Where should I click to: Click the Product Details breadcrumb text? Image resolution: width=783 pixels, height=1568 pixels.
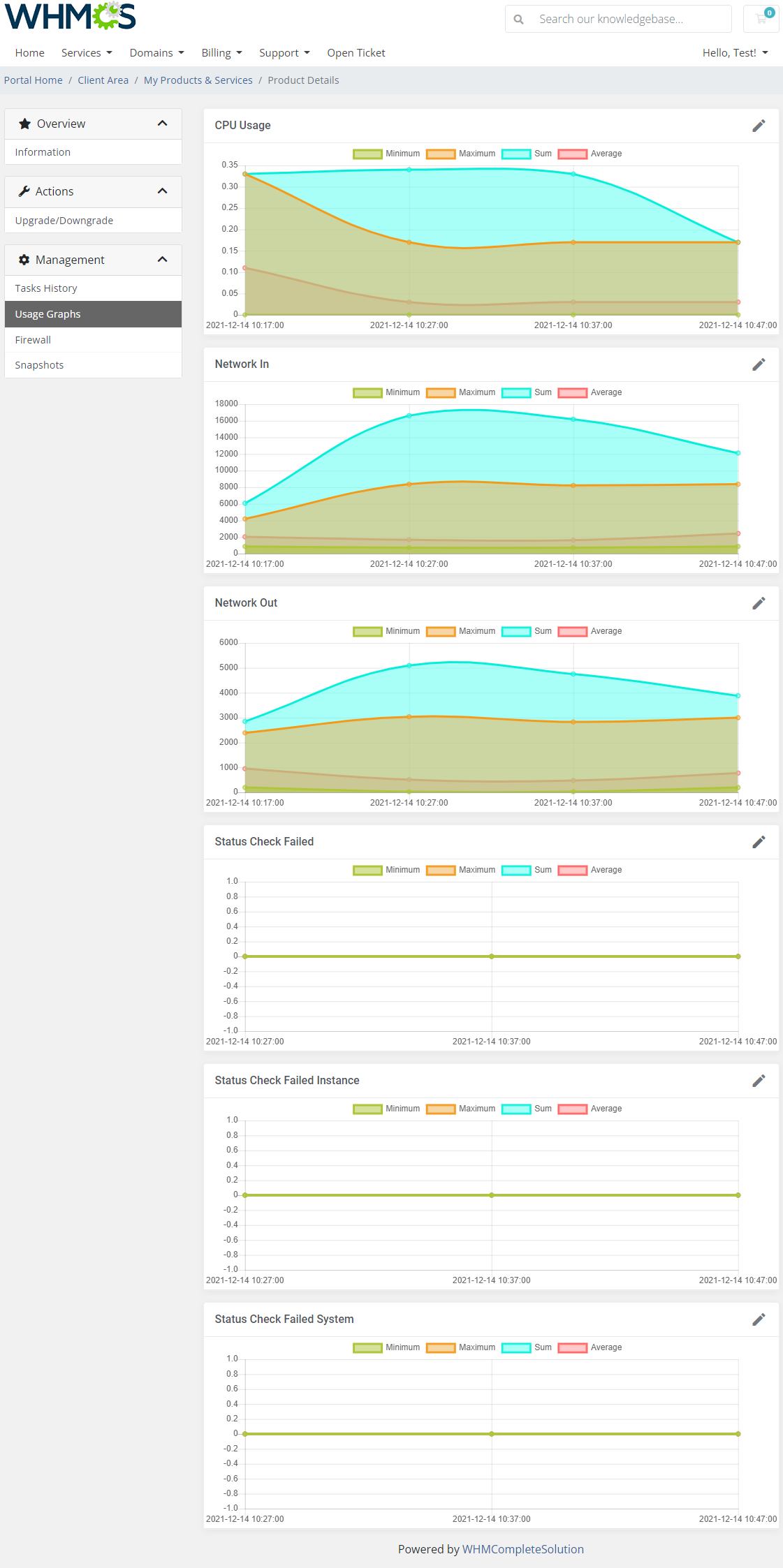(303, 80)
